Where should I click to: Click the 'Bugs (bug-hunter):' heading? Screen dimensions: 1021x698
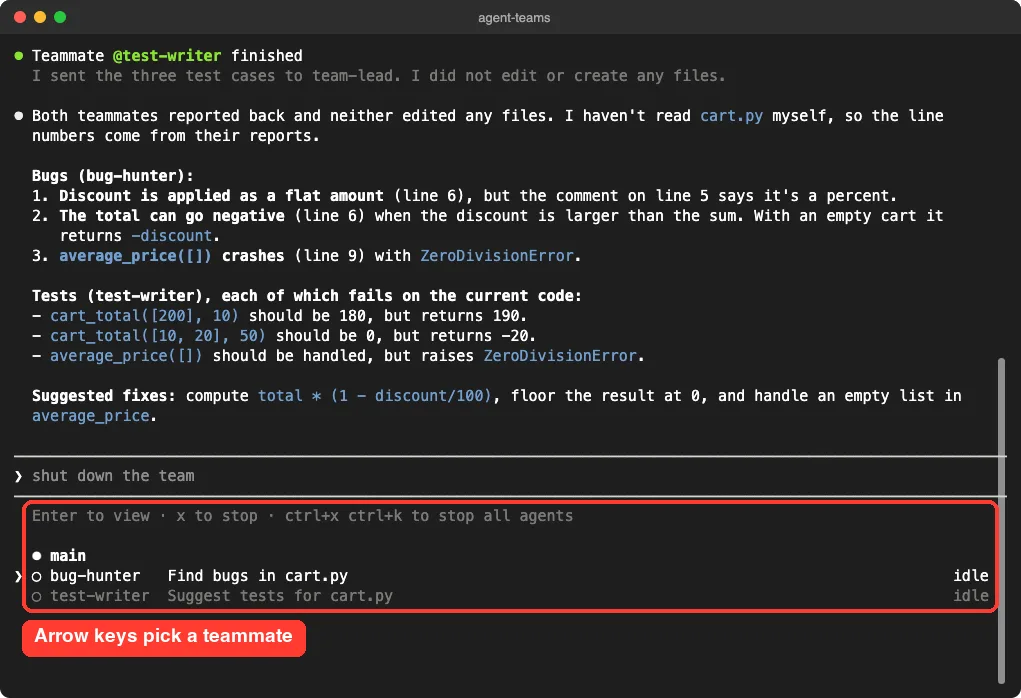coord(113,176)
